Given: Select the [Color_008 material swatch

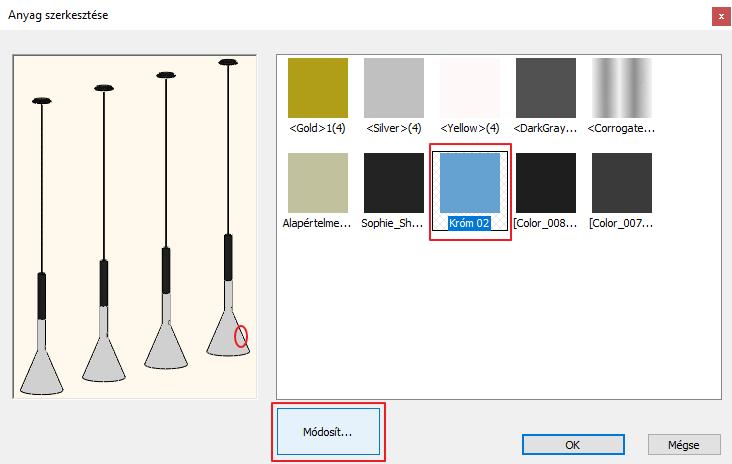Looking at the screenshot, I should coord(546,183).
